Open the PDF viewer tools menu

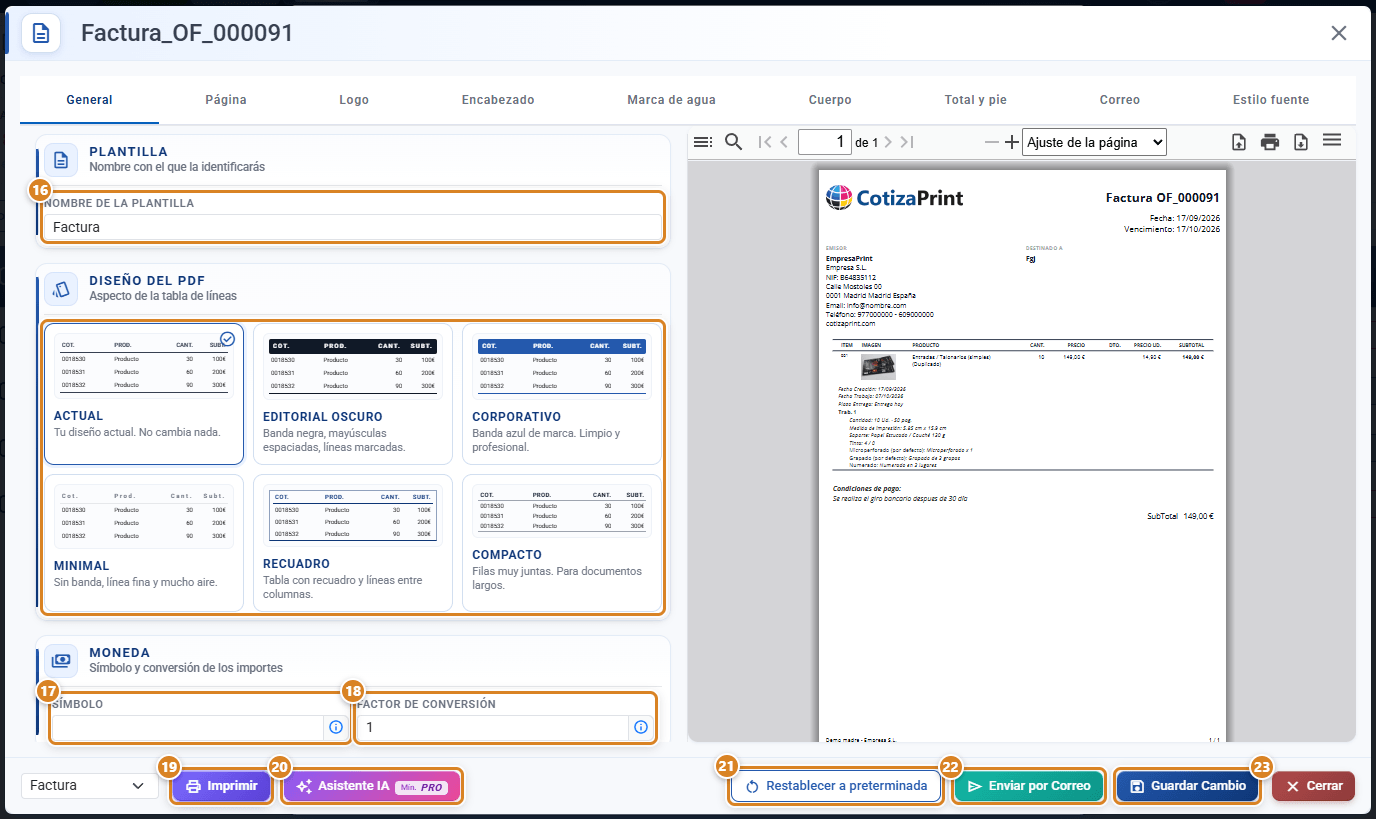tap(1332, 141)
